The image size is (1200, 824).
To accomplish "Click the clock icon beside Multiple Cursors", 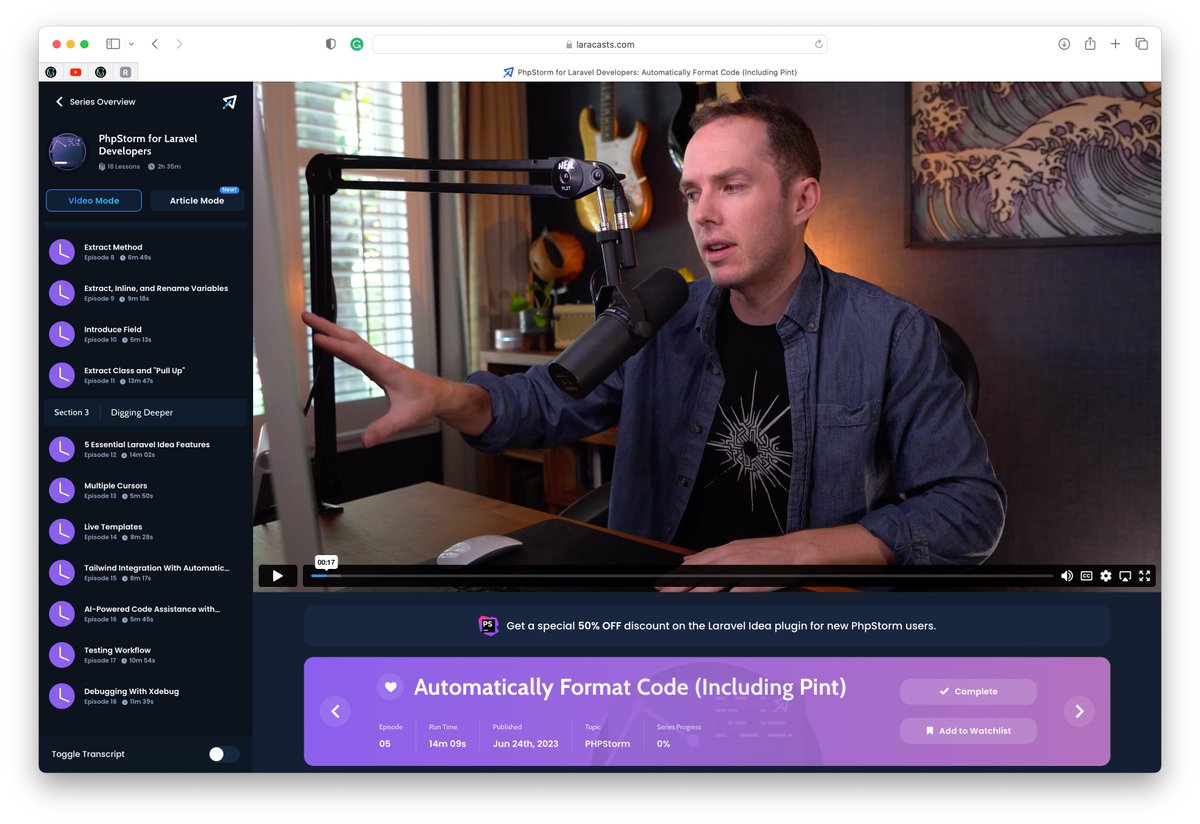I will (62, 490).
